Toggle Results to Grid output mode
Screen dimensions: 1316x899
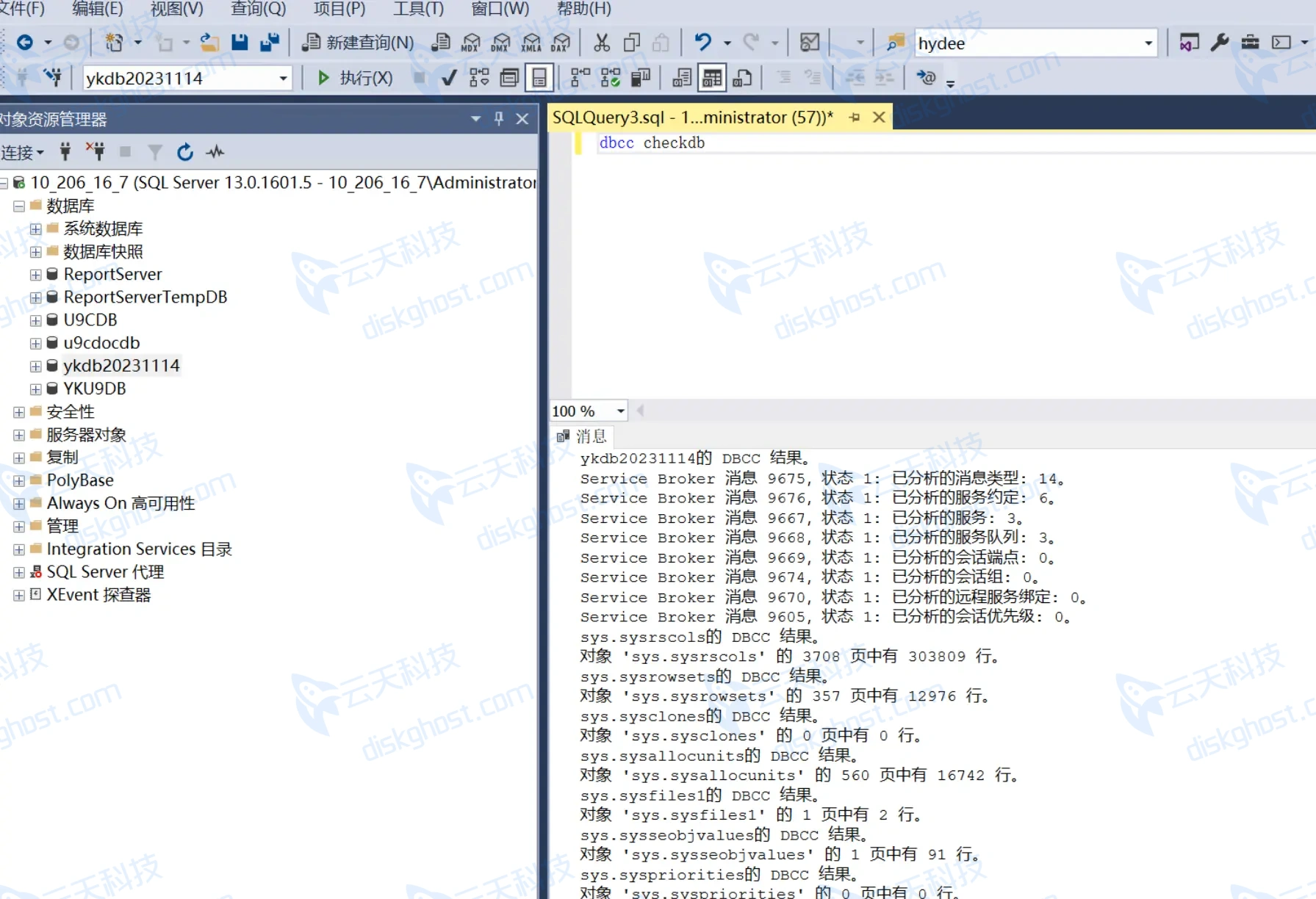click(x=711, y=78)
